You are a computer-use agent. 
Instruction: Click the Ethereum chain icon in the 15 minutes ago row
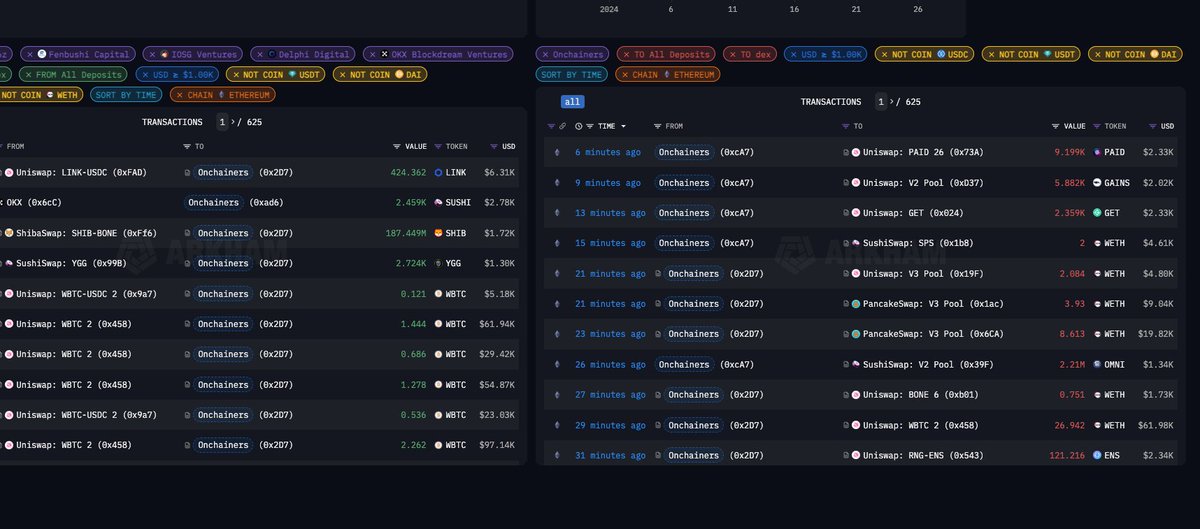(x=558, y=243)
